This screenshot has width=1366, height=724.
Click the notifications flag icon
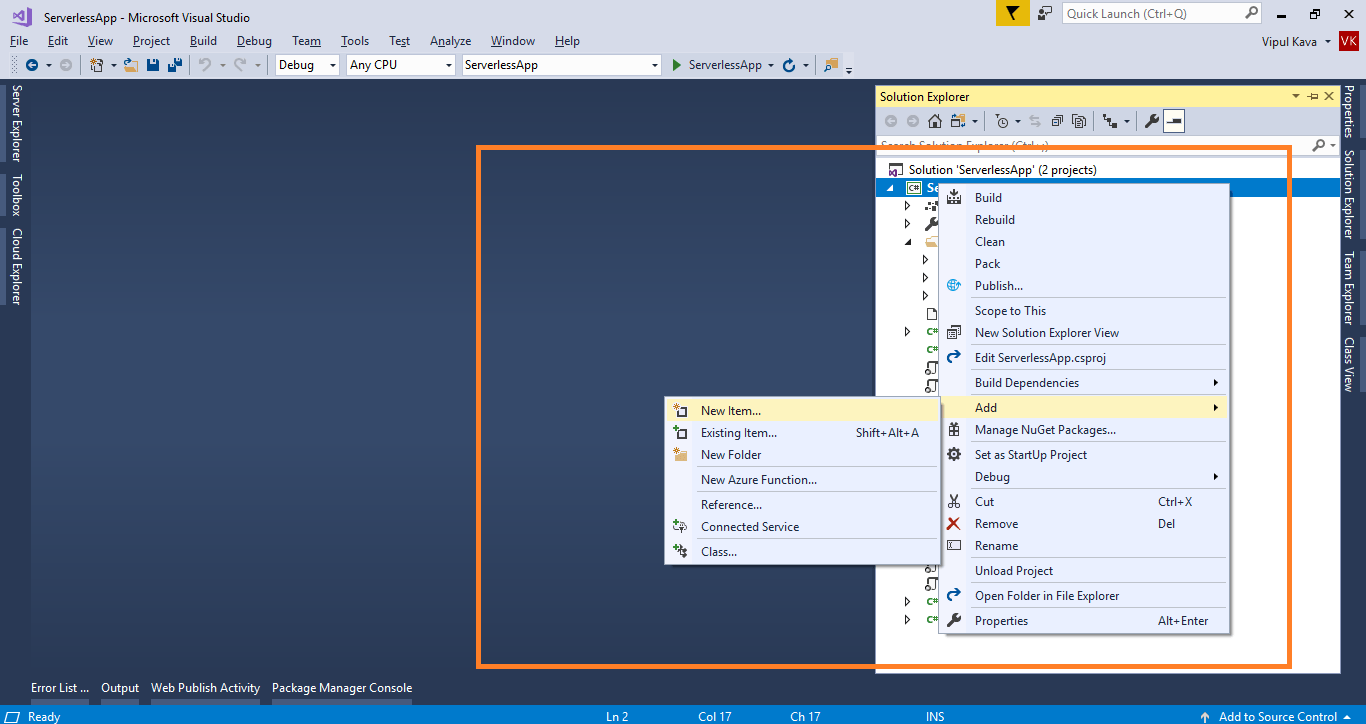click(x=1012, y=13)
